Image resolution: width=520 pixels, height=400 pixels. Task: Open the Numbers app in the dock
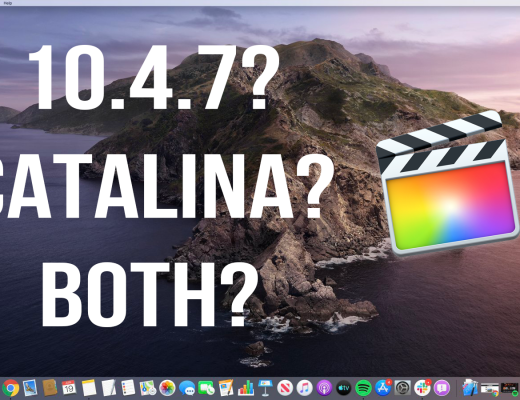(246, 388)
